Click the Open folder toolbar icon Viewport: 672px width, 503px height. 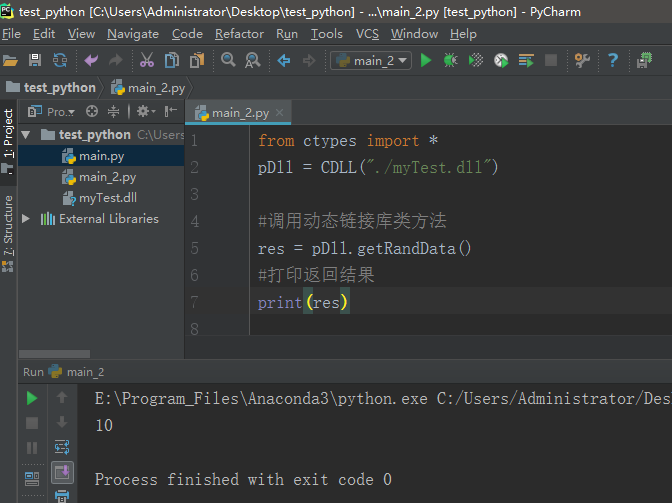coord(10,60)
